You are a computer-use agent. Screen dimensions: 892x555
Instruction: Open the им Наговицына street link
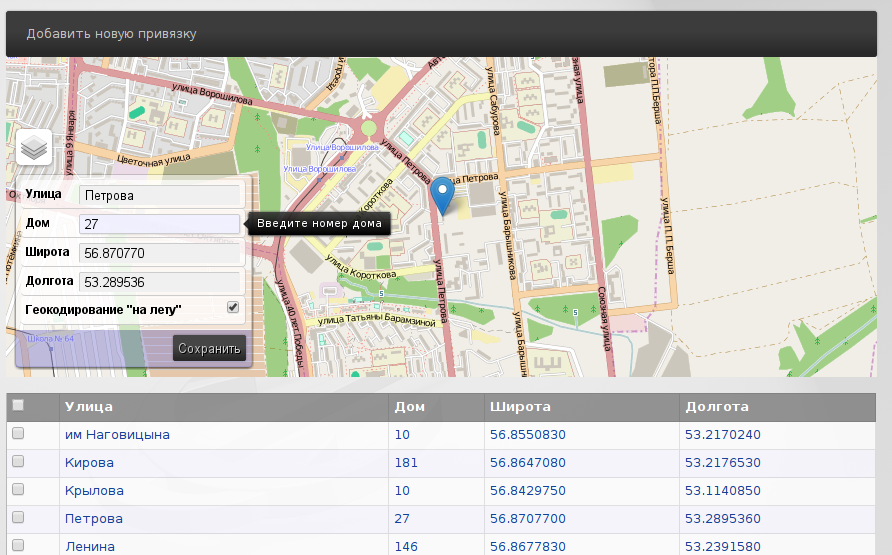pos(117,435)
